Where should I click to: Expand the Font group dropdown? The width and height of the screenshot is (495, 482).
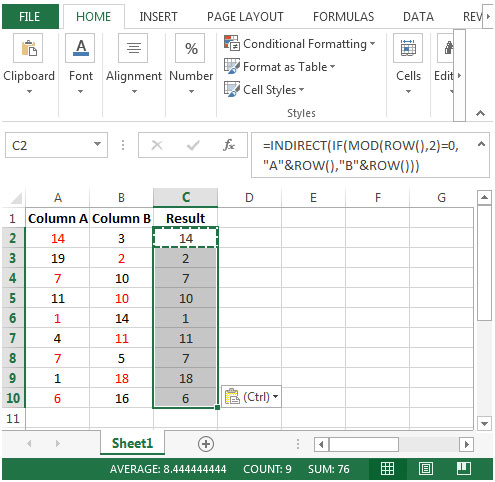[x=80, y=91]
